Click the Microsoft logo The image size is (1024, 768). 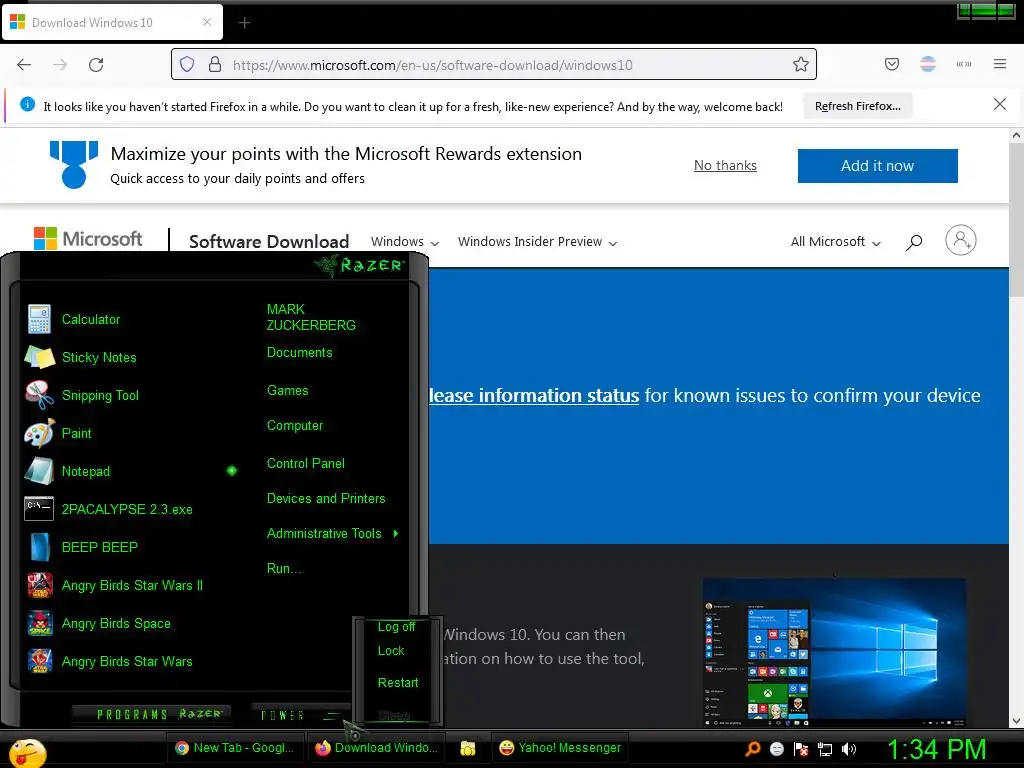point(88,239)
